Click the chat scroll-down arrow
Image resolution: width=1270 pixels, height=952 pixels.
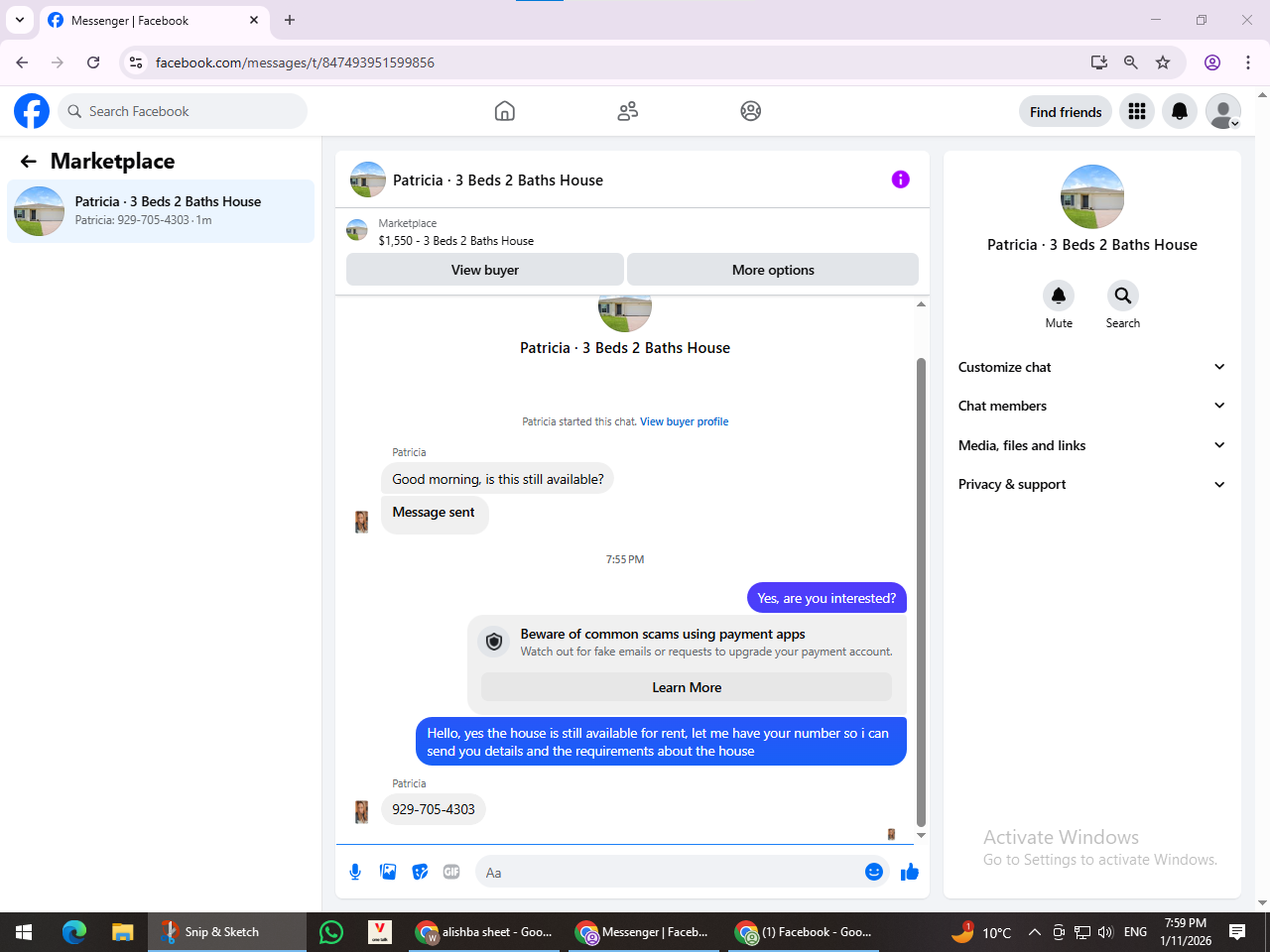point(921,836)
